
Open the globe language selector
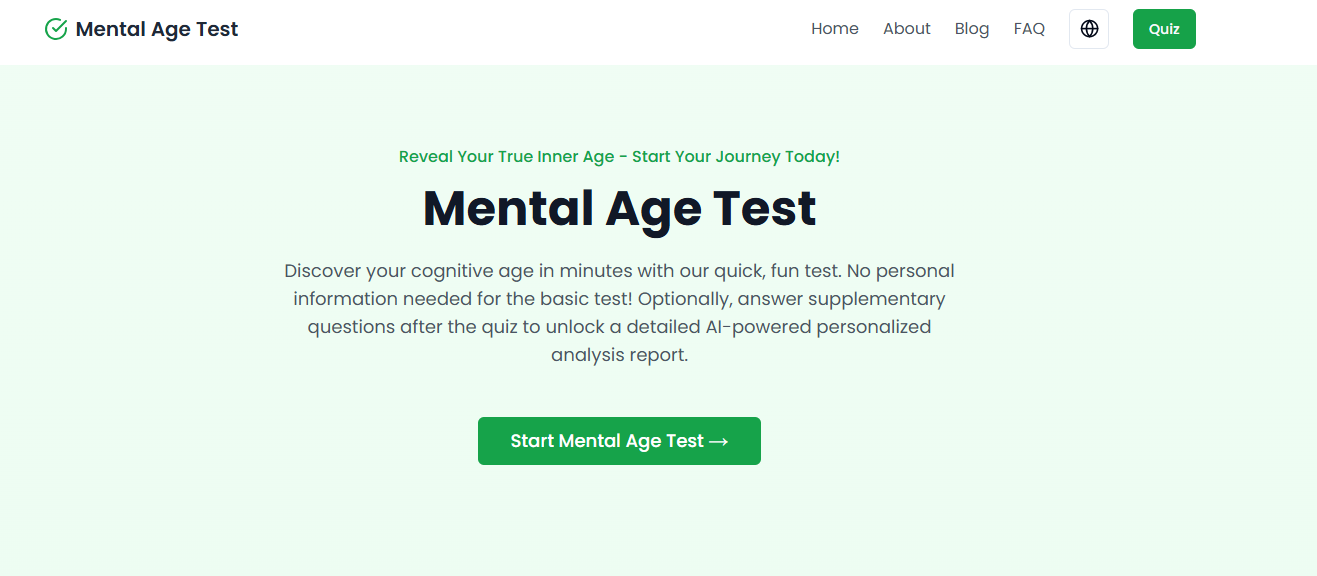tap(1089, 29)
